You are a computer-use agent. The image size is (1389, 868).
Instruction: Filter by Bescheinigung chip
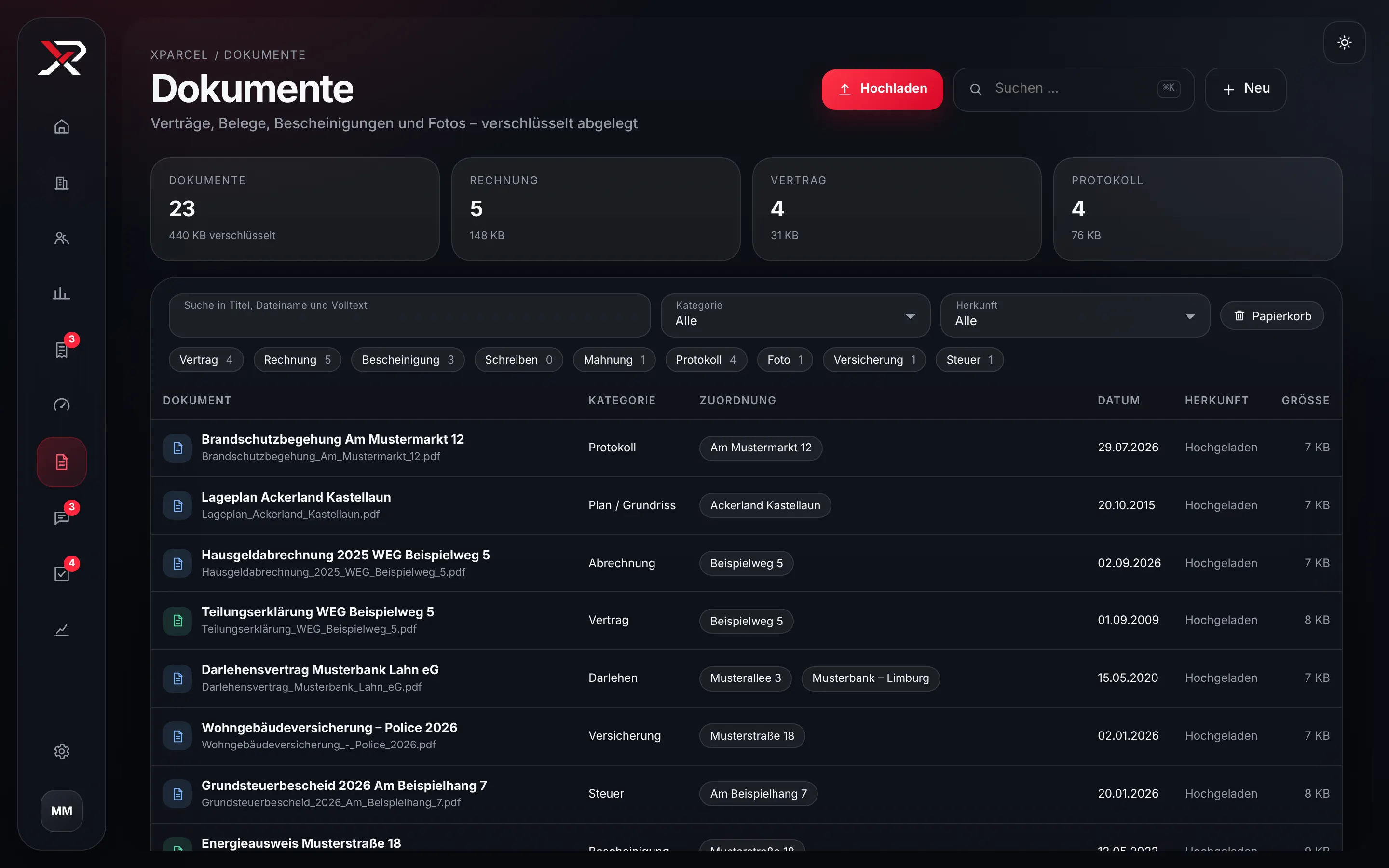[x=408, y=360]
